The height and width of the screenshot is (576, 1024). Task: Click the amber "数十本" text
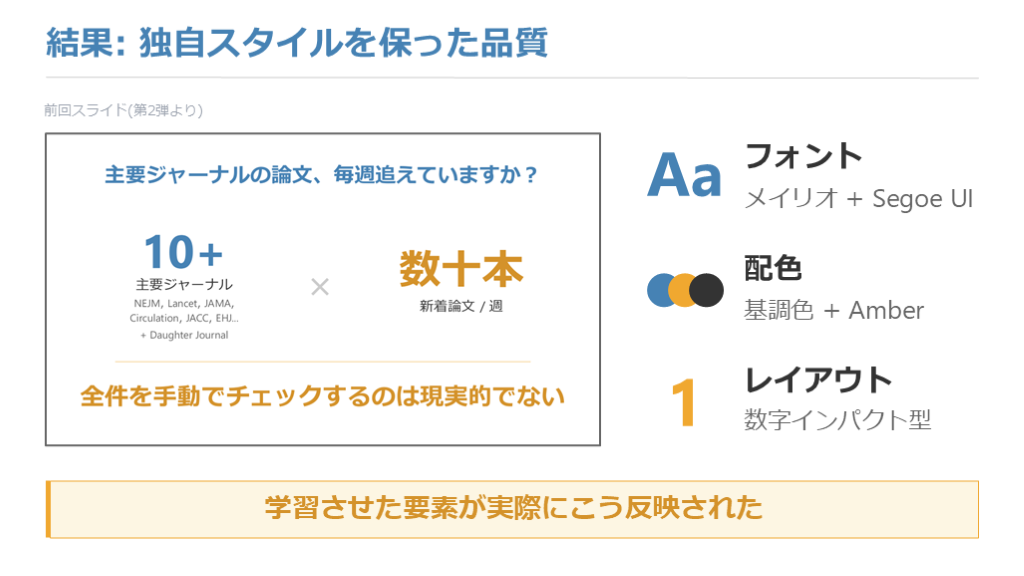tap(461, 268)
